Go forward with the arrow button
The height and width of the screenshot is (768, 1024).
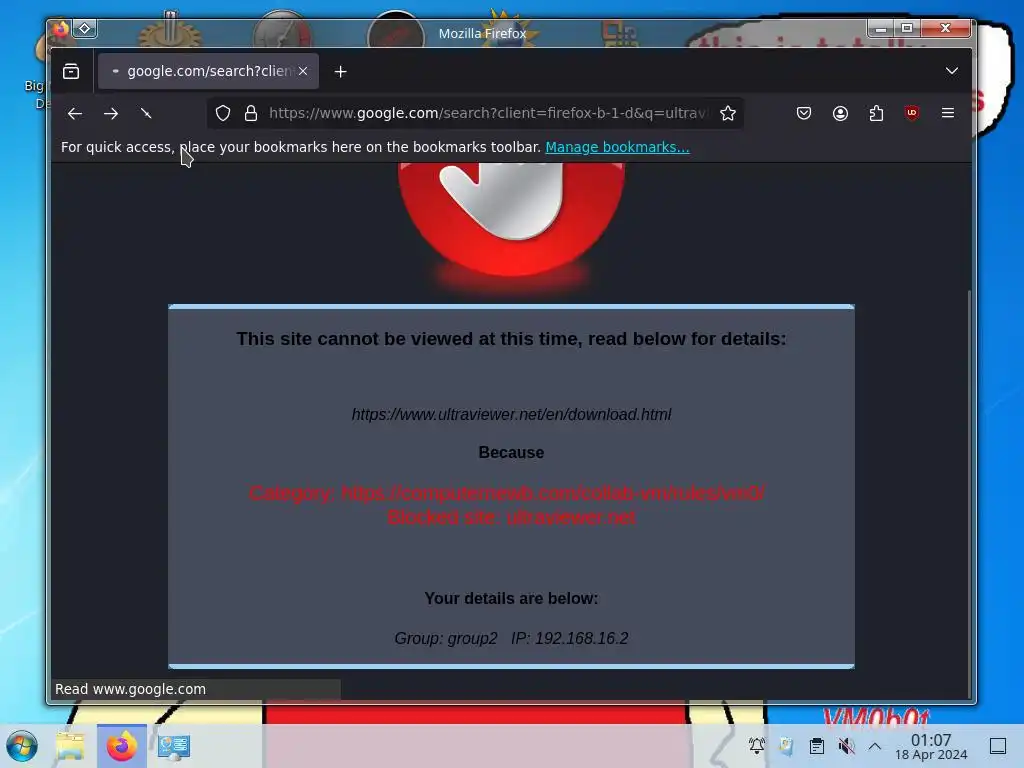click(x=111, y=114)
